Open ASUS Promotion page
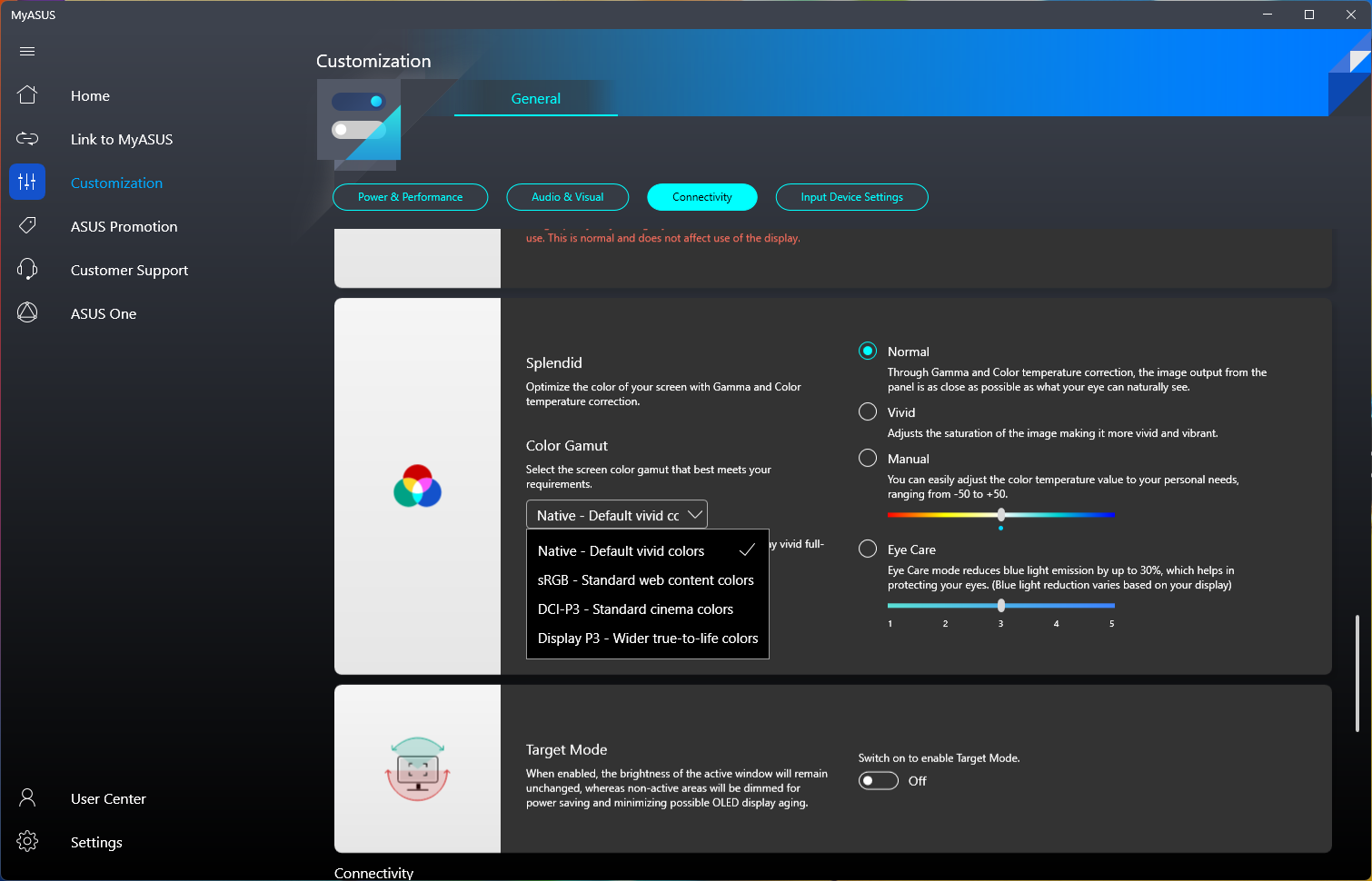Screen dimensions: 1372x881 point(124,226)
